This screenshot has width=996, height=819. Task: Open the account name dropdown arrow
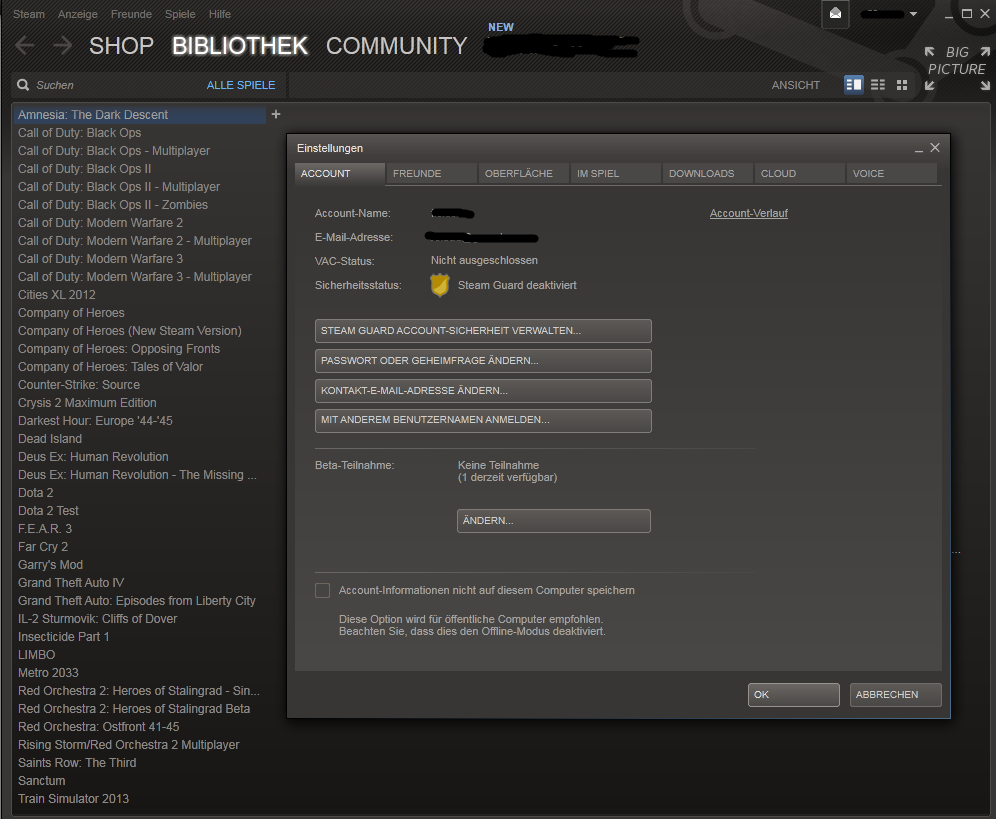(x=913, y=14)
